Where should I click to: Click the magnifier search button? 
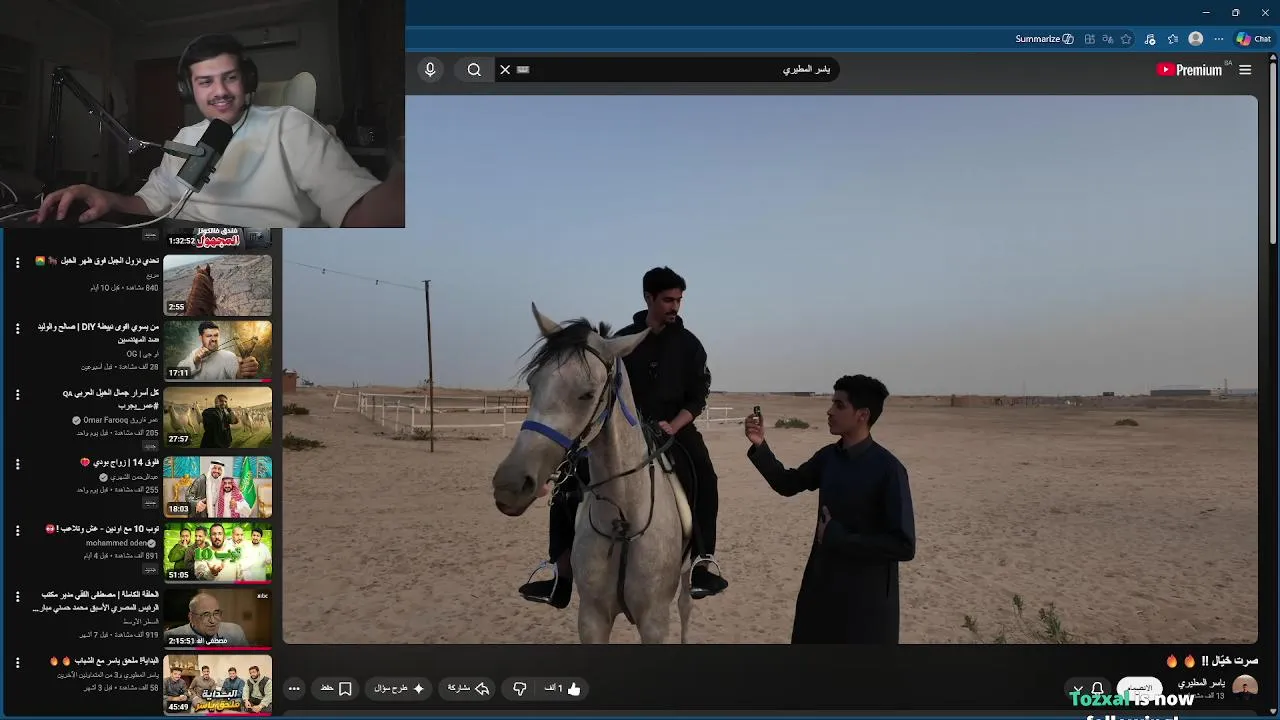pyautogui.click(x=474, y=69)
